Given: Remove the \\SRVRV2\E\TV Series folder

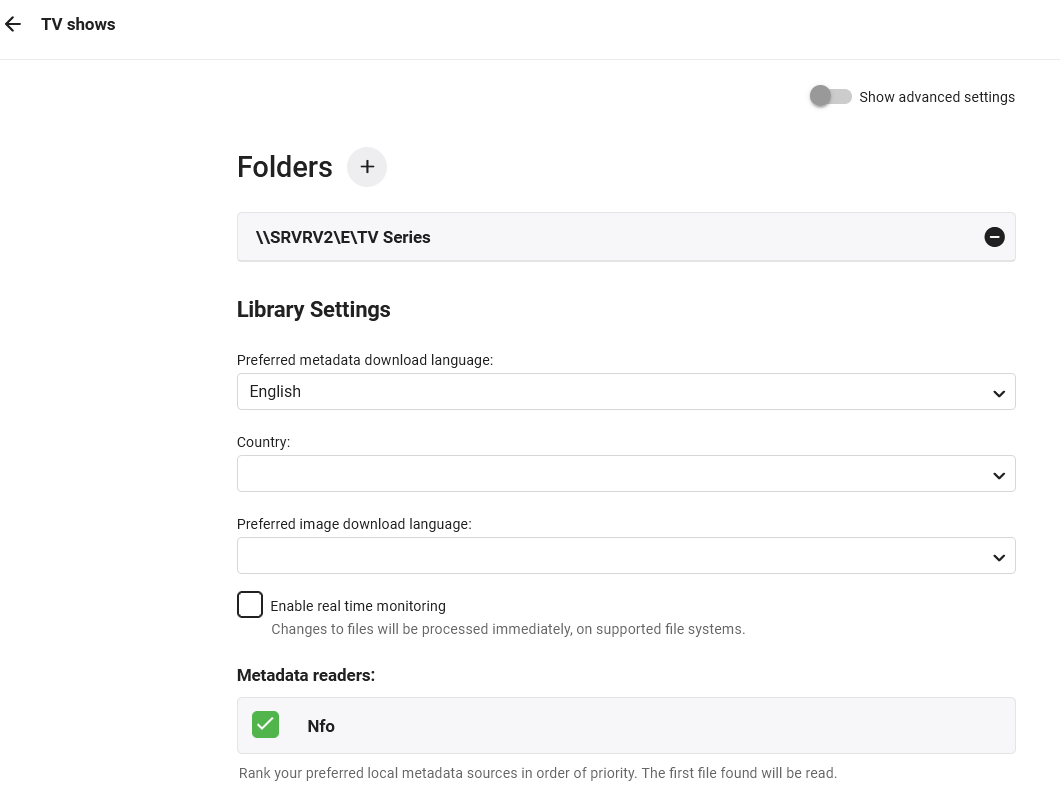Looking at the screenshot, I should (994, 237).
